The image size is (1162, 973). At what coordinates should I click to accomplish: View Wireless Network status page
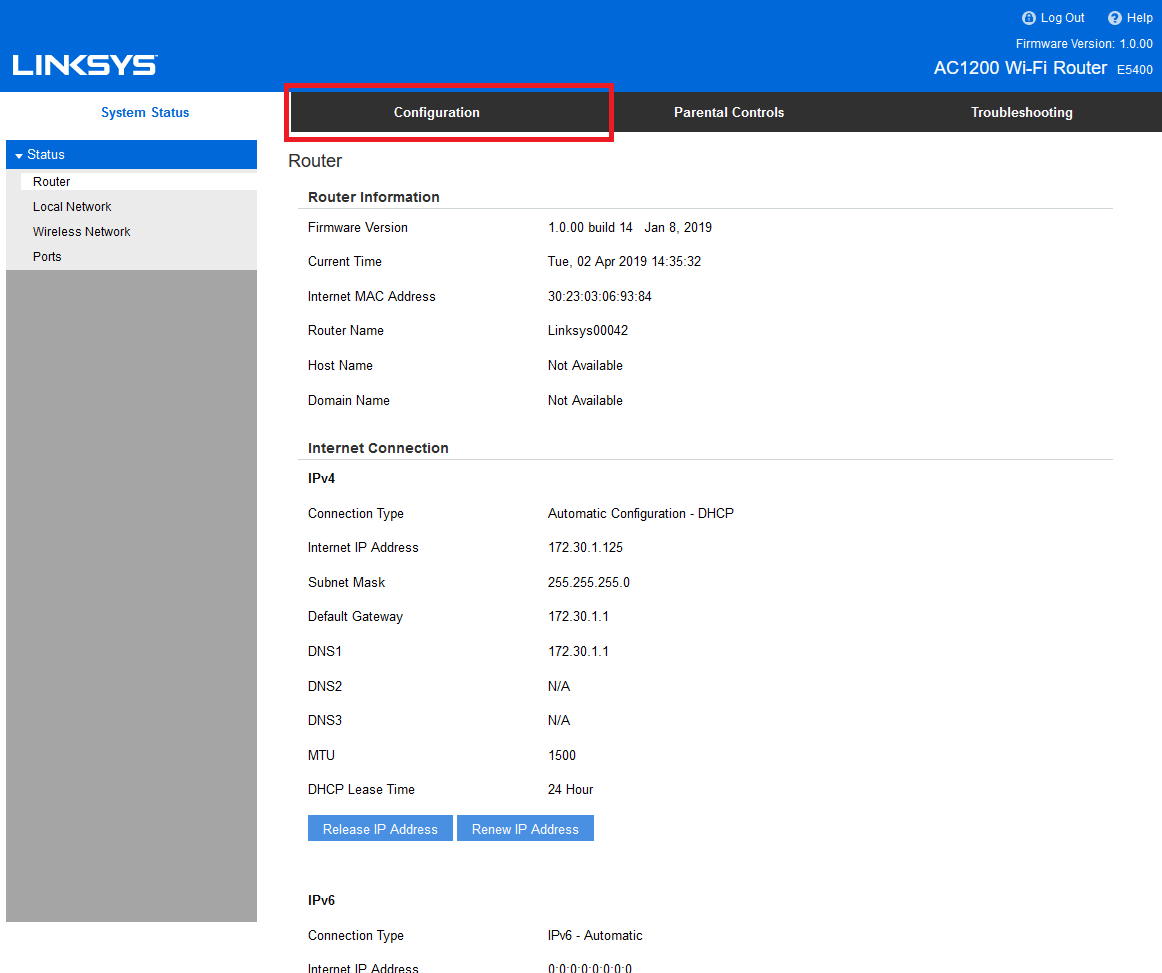(82, 232)
